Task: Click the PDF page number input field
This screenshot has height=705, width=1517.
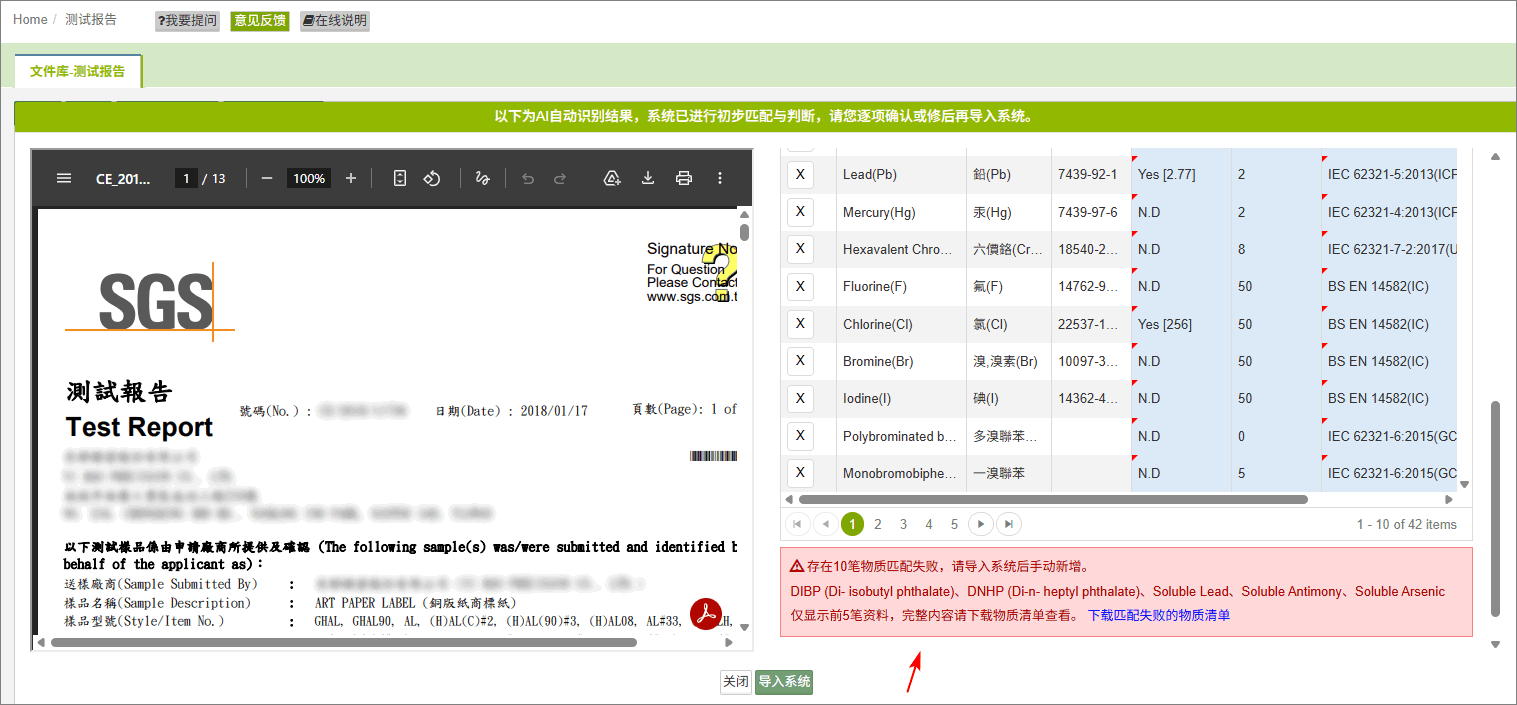Action: [x=186, y=178]
